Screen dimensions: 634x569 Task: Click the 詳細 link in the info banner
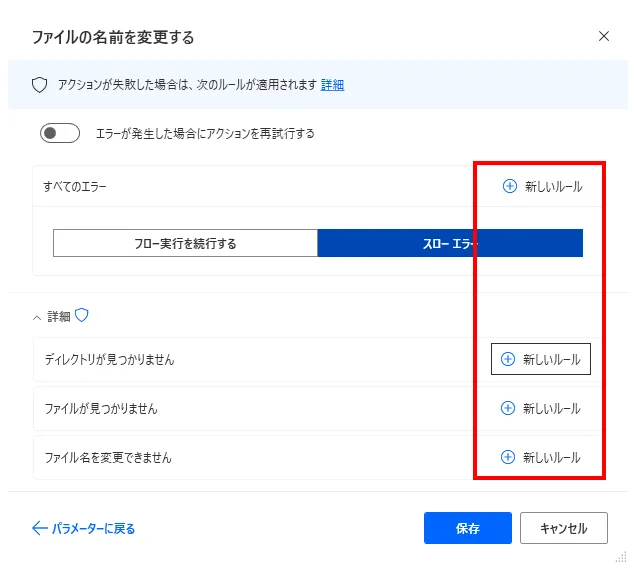[x=332, y=85]
